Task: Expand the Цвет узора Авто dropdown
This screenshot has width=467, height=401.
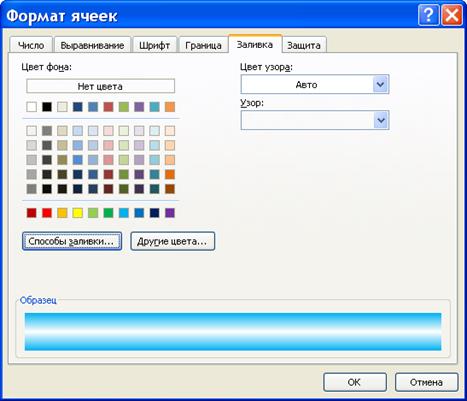Action: click(381, 84)
